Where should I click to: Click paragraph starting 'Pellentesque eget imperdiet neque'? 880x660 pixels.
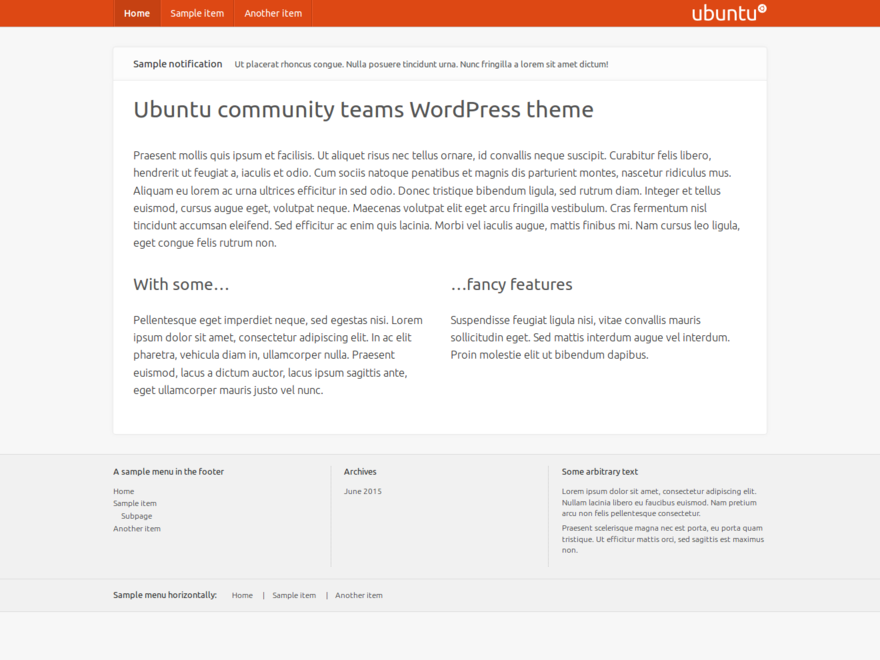pyautogui.click(x=278, y=355)
